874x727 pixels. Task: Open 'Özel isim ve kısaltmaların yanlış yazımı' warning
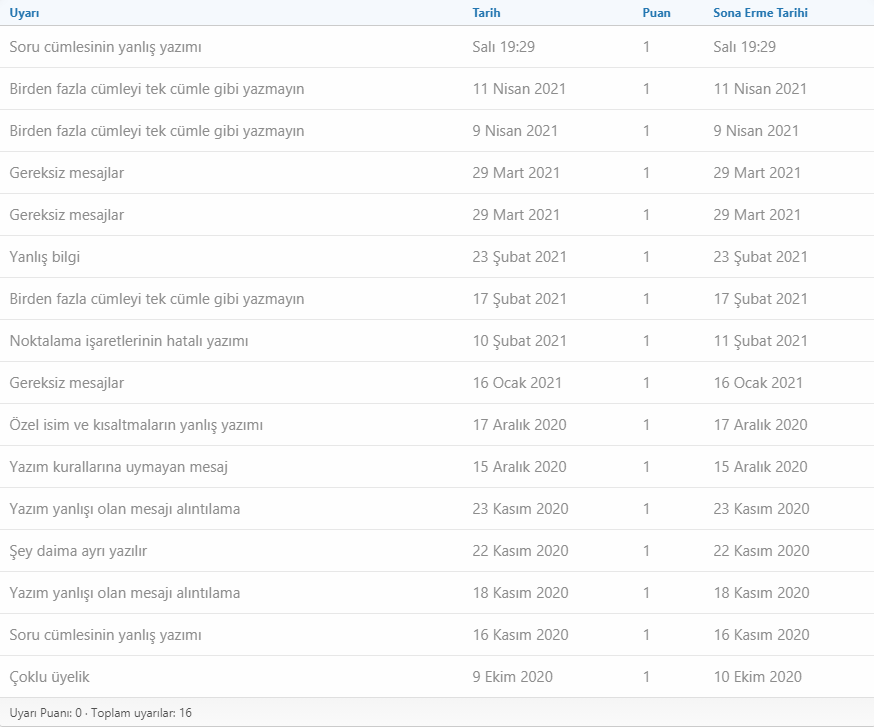[x=136, y=425]
